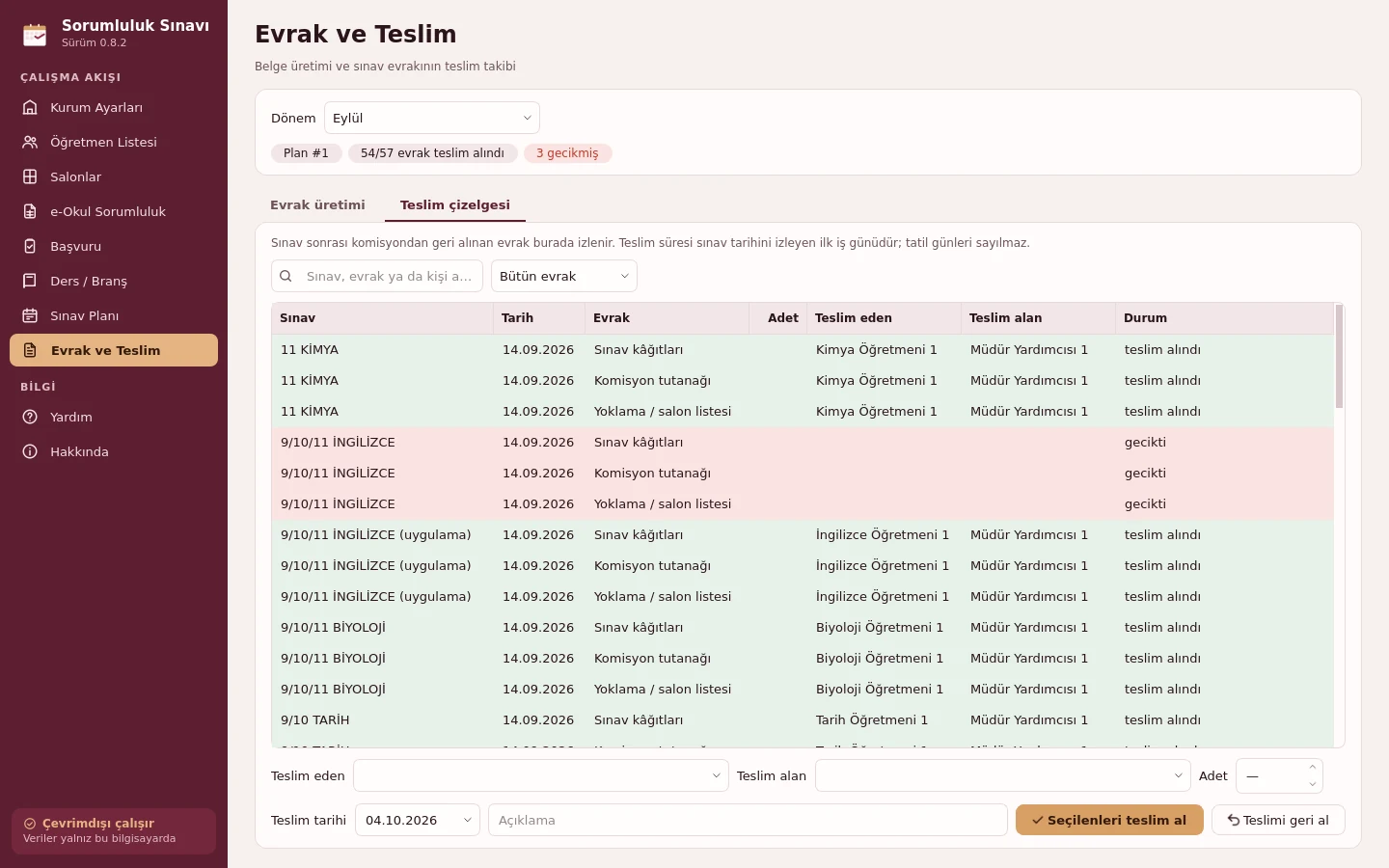Select 11 KİMYA Yoklama / salon listesi row
Image resolution: width=1389 pixels, height=868 pixels.
click(x=803, y=412)
